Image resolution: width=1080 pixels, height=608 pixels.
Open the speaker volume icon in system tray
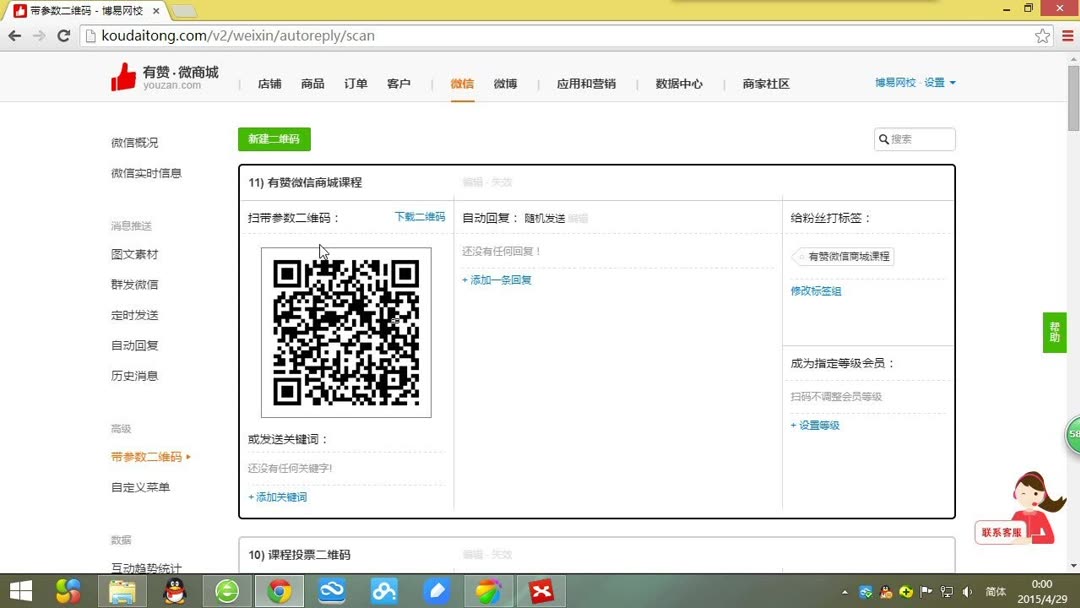pyautogui.click(x=967, y=591)
